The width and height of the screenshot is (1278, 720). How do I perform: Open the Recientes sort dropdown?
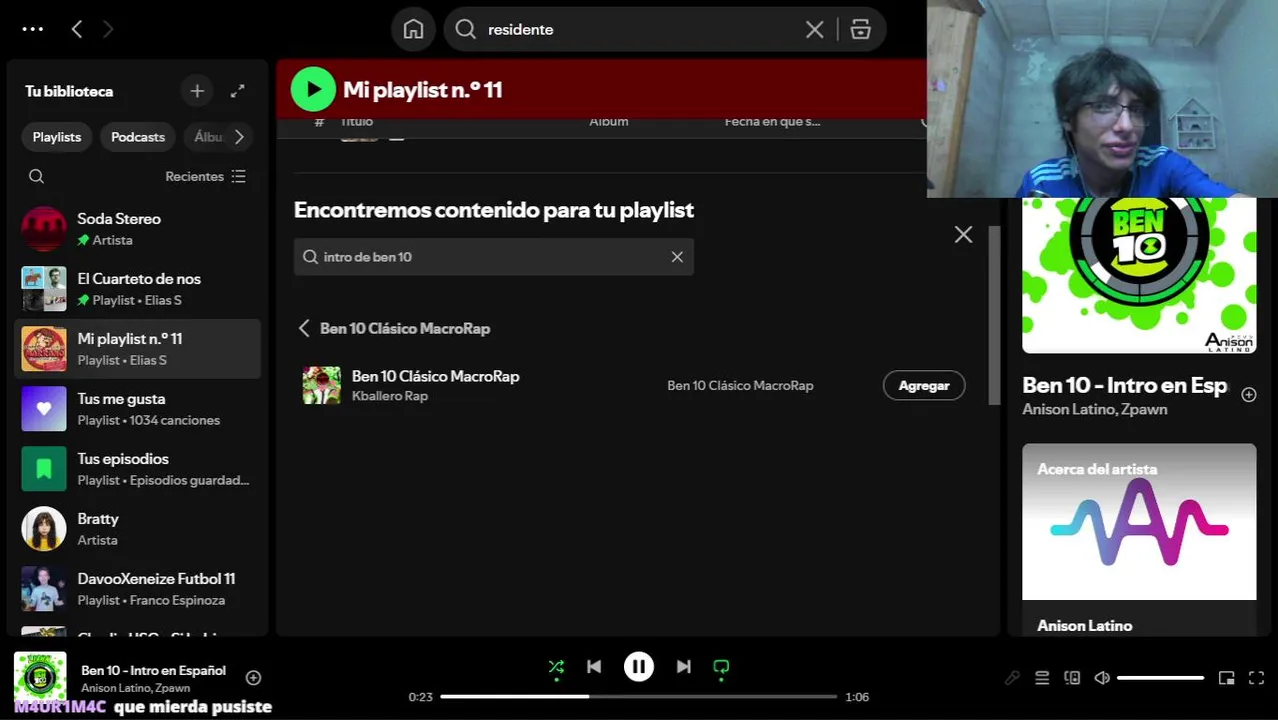(205, 176)
